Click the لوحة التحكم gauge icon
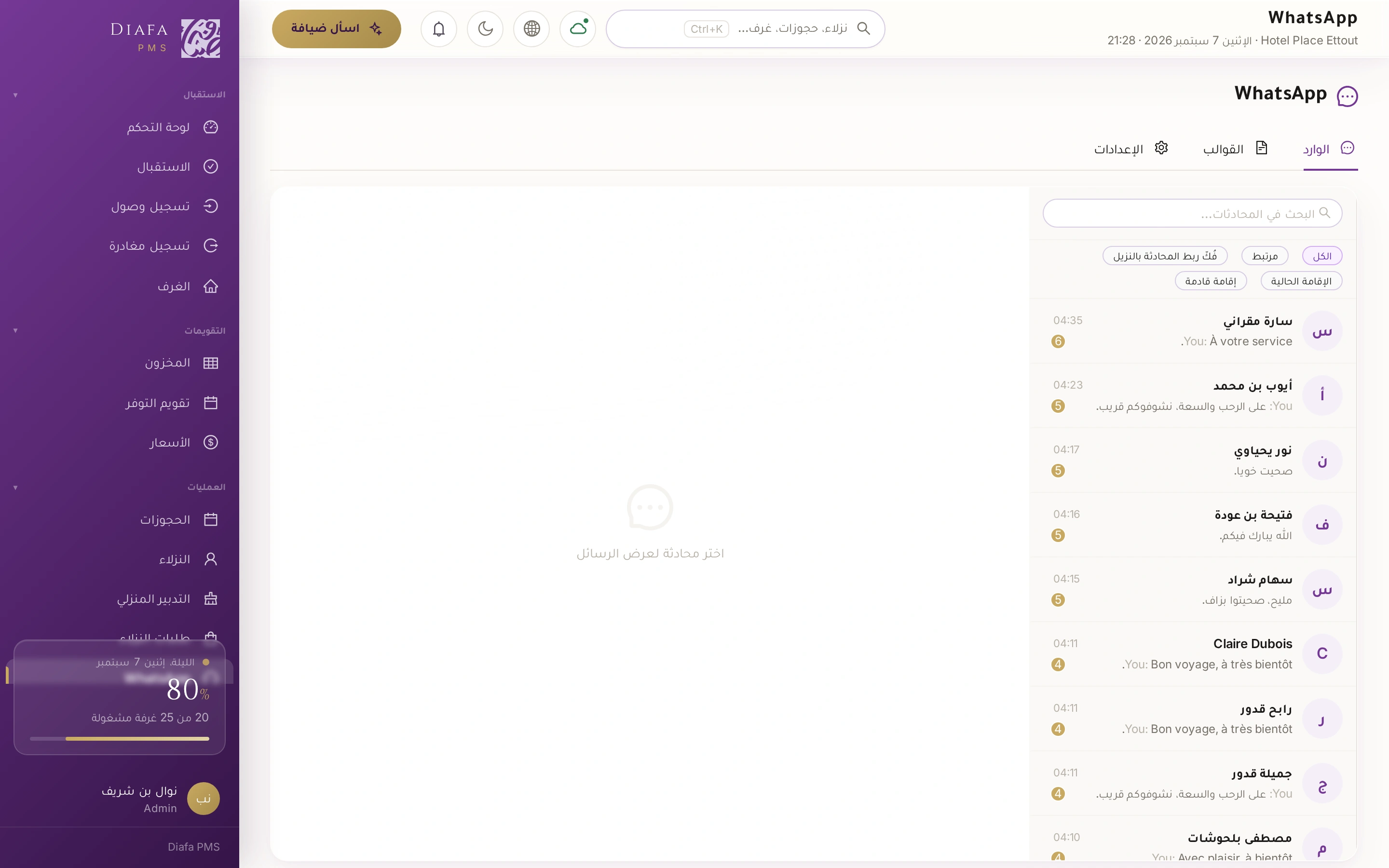Image resolution: width=1389 pixels, height=868 pixels. tap(211, 127)
